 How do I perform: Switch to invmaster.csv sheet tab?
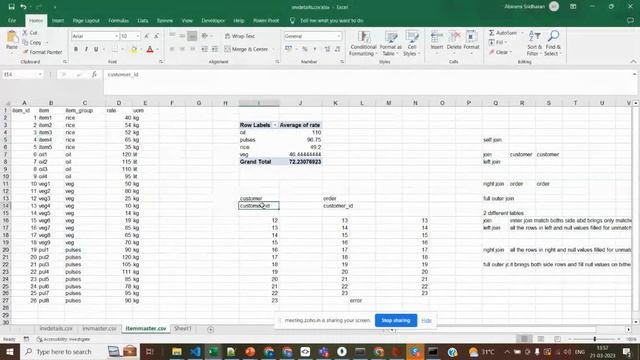(99, 328)
